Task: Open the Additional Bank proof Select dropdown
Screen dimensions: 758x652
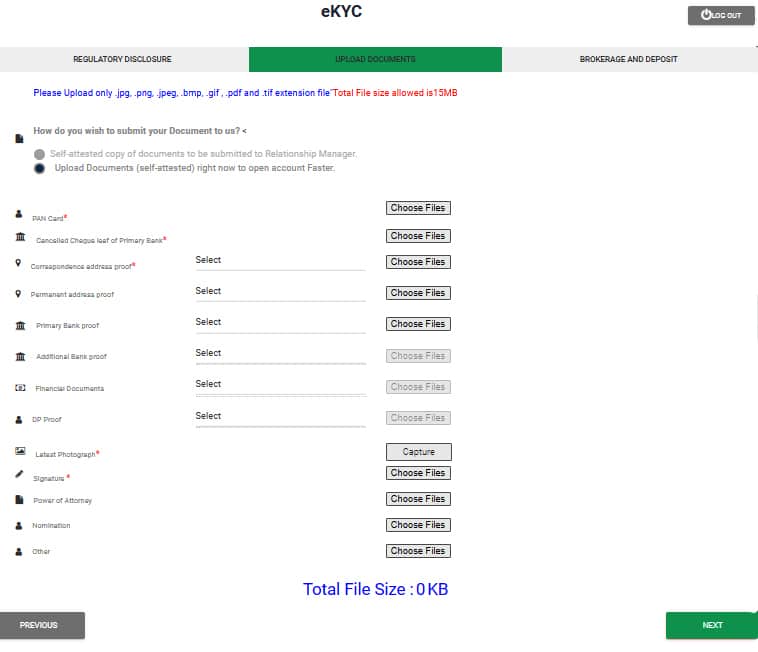Action: tap(280, 355)
